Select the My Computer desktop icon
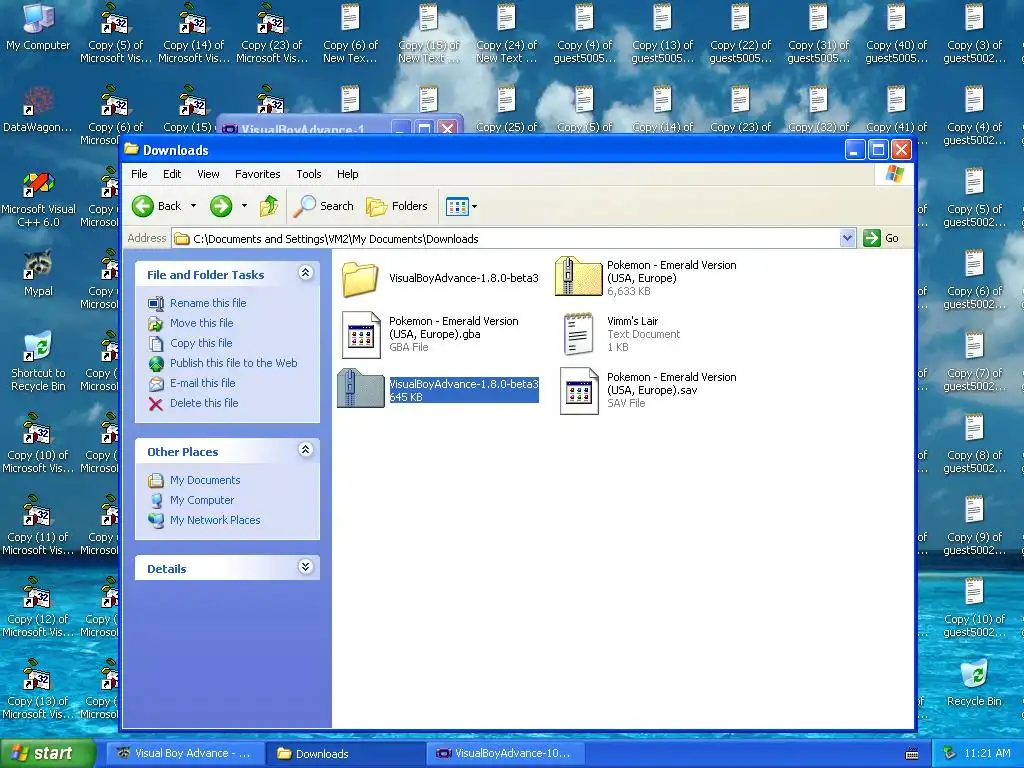Image resolution: width=1024 pixels, height=768 pixels. click(38, 18)
